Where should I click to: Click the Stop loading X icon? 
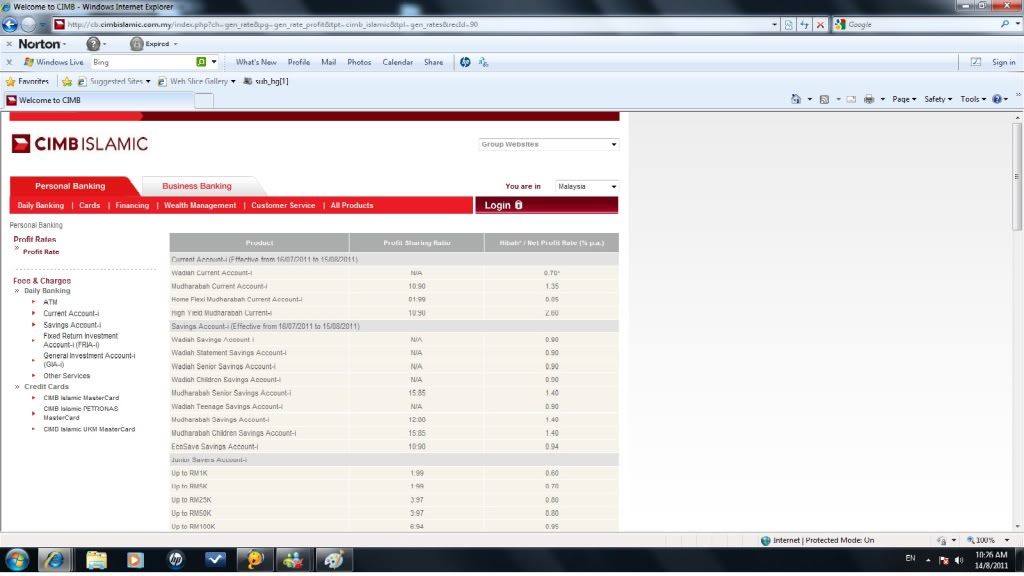[821, 24]
